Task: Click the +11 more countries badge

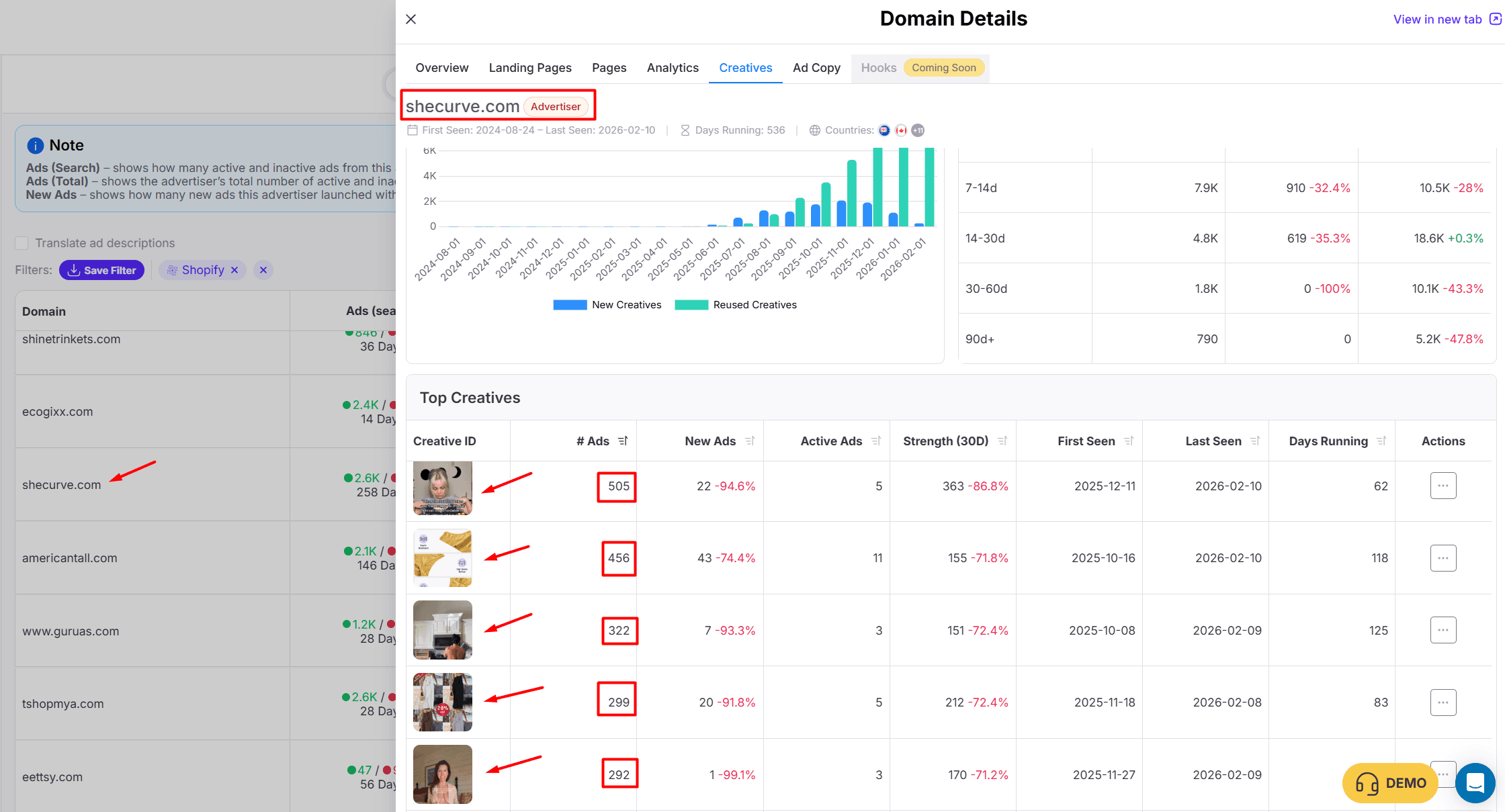Action: coord(918,130)
